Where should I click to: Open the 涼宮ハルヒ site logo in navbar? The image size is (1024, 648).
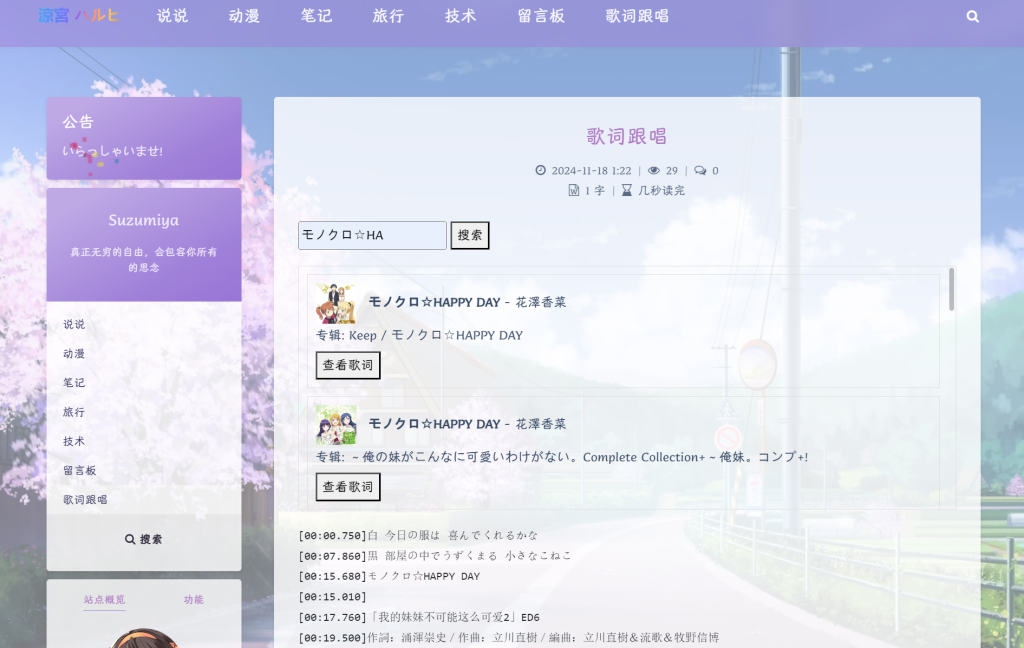[x=78, y=16]
